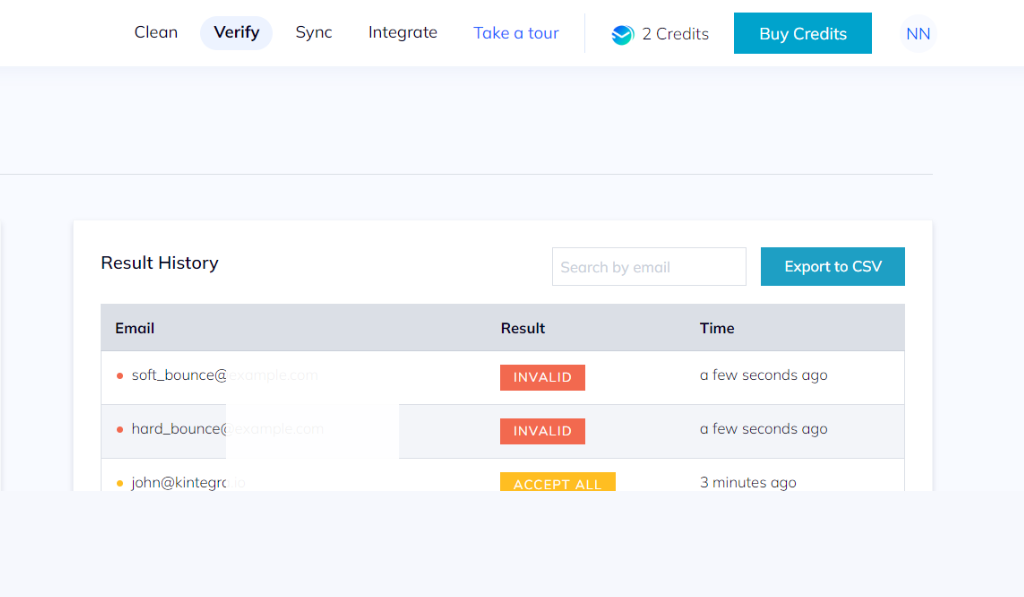Click the Buy Credits button

pyautogui.click(x=803, y=33)
